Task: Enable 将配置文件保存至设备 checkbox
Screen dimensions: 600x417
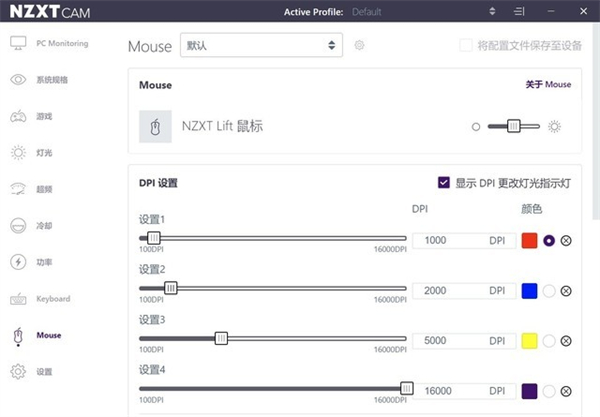Action: [x=465, y=45]
